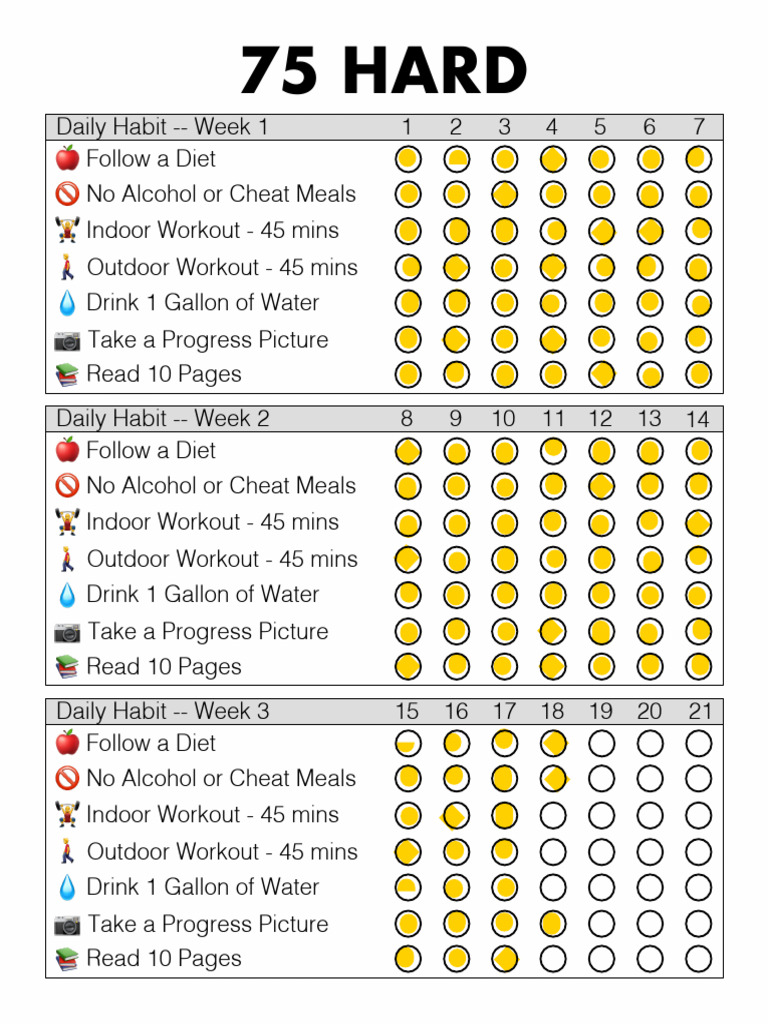Image resolution: width=768 pixels, height=1024 pixels.
Task: Mark Indoor Workout circle for day 18
Action: (x=553, y=815)
